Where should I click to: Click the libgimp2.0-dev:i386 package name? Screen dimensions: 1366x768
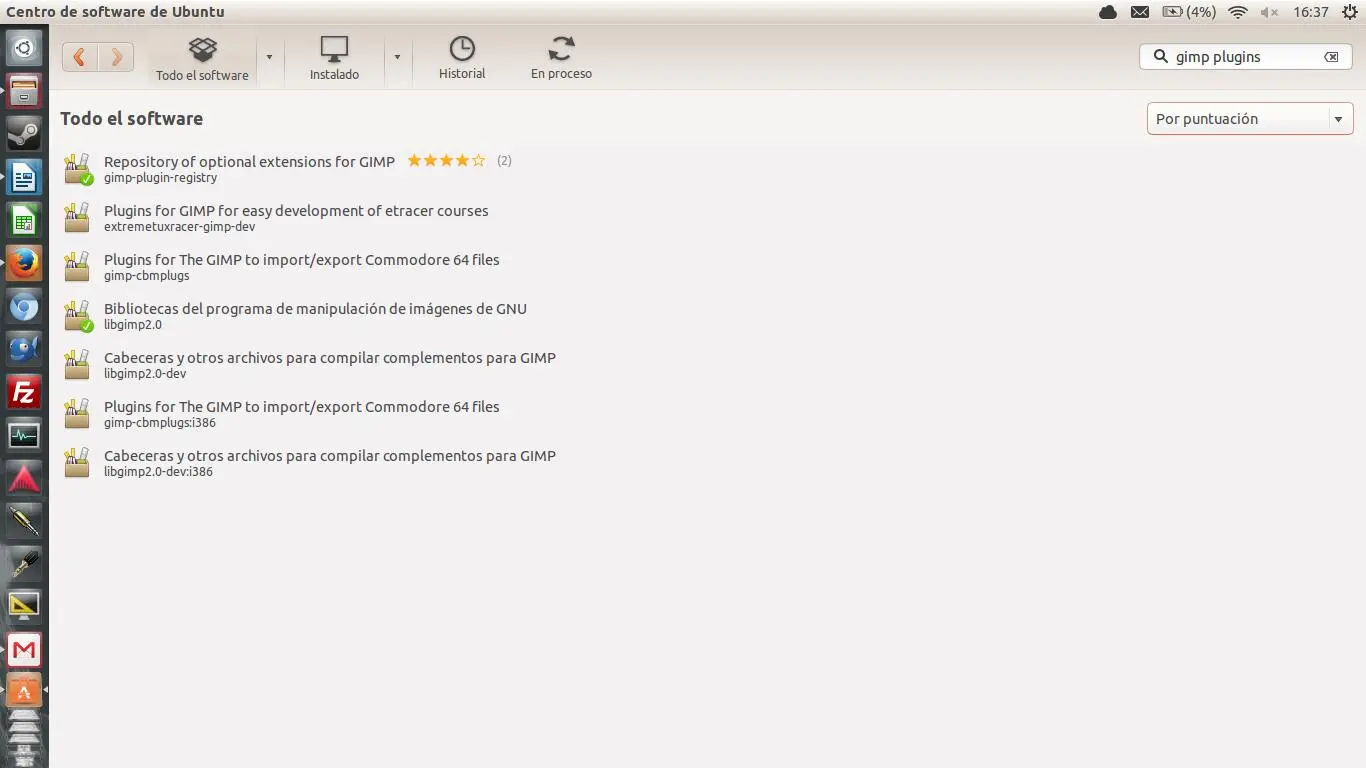pyautogui.click(x=158, y=472)
